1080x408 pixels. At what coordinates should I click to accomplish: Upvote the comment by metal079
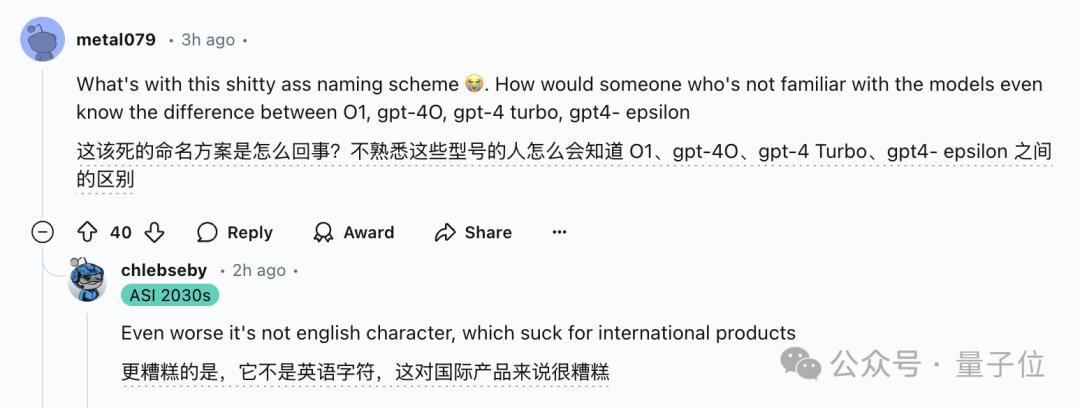click(87, 232)
